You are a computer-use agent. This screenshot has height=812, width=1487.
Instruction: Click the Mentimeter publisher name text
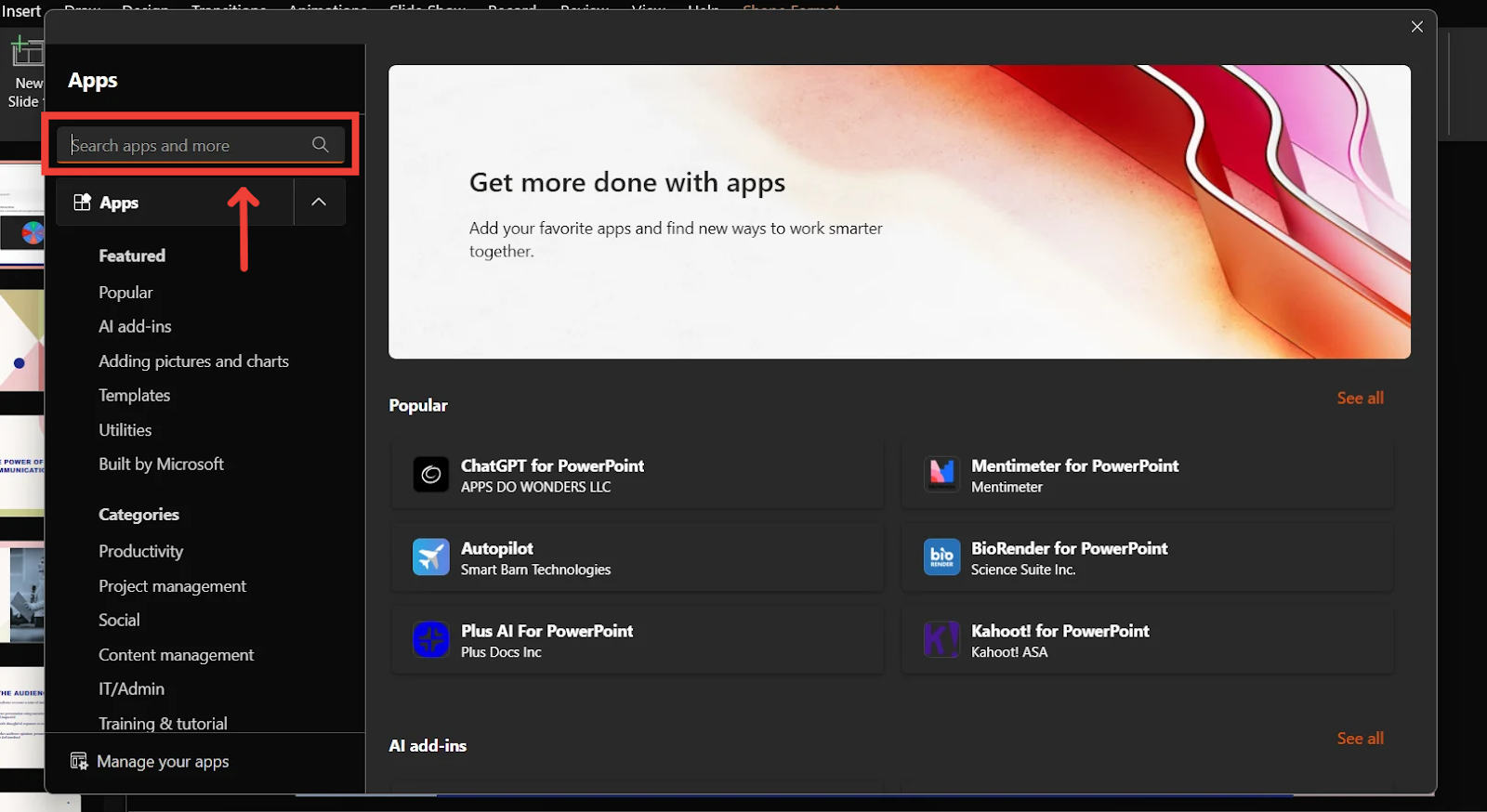[x=1007, y=487]
